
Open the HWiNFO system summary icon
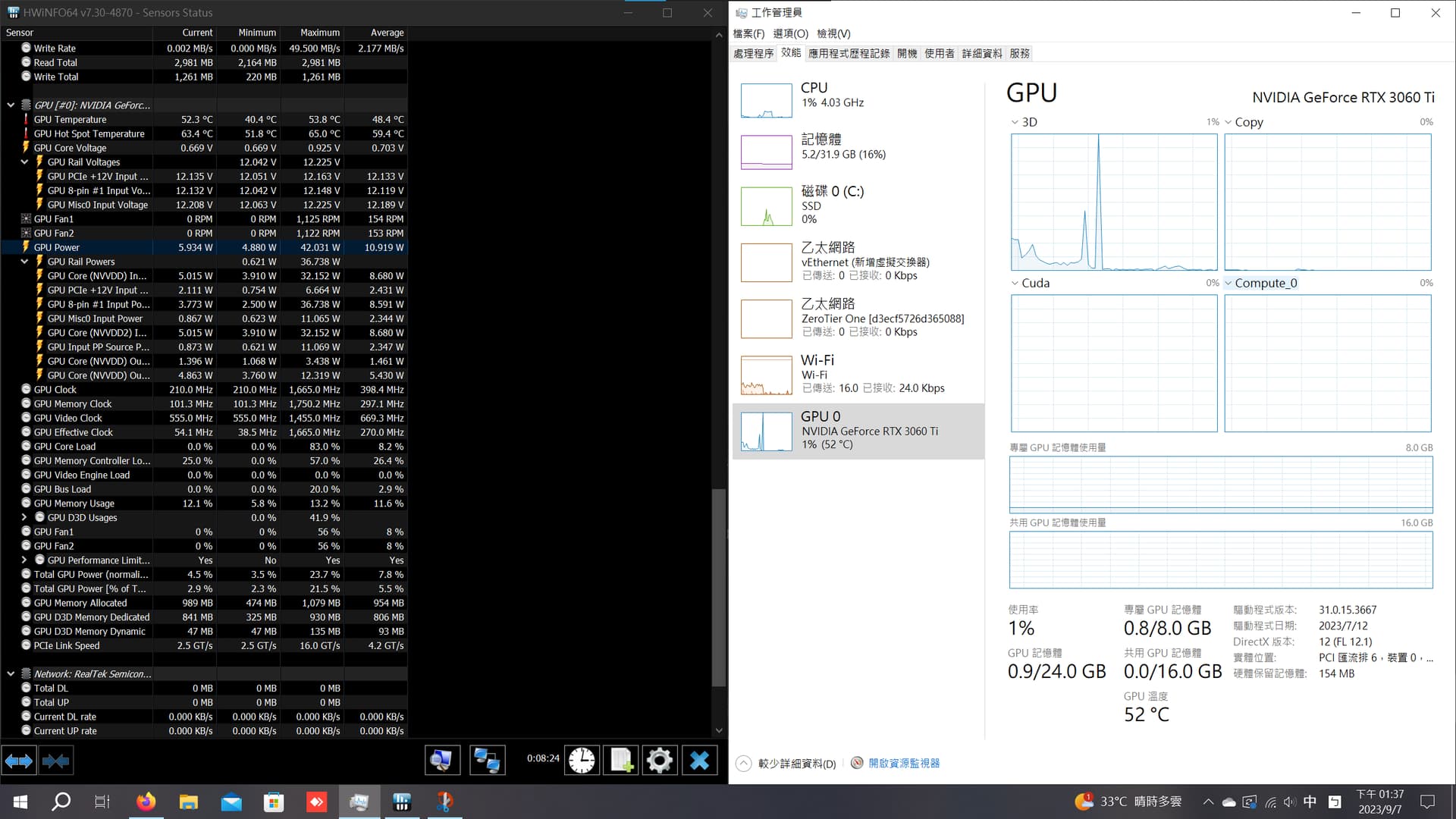click(442, 760)
